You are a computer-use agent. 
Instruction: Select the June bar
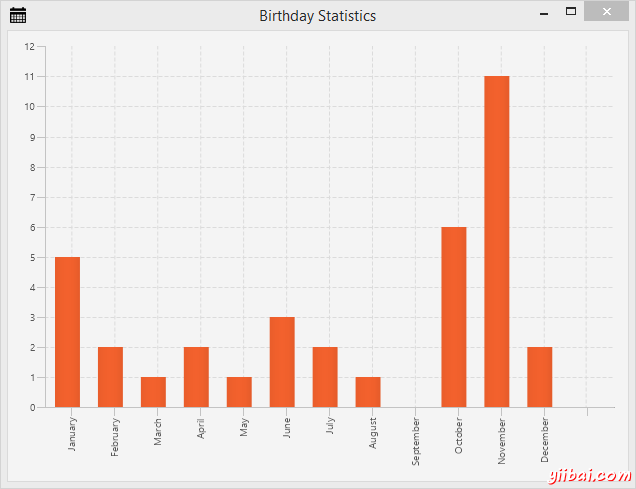pyautogui.click(x=282, y=362)
